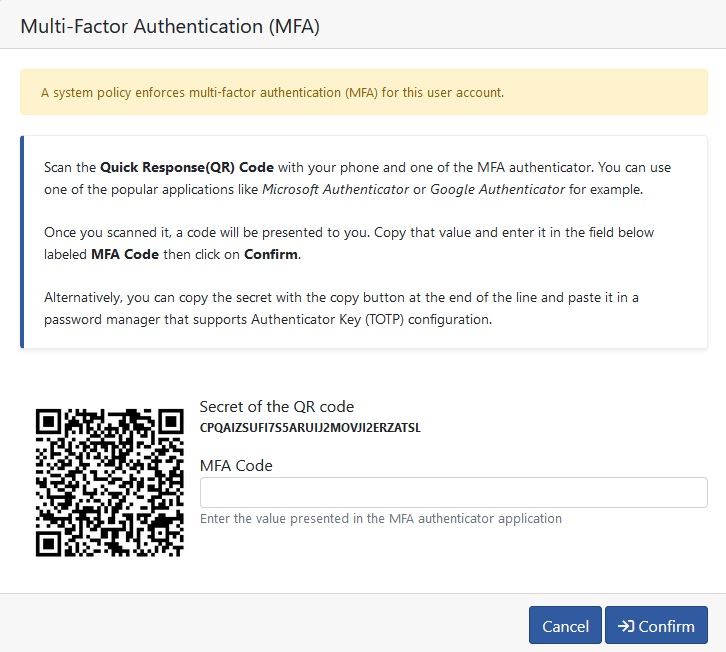This screenshot has width=726, height=652.
Task: Click bold 'Confirm' word in the instructions
Action: point(271,254)
